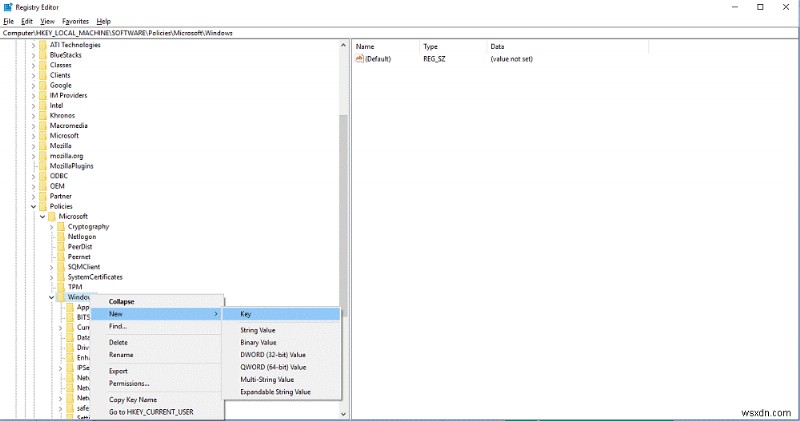Click the Type column header

pos(453,46)
